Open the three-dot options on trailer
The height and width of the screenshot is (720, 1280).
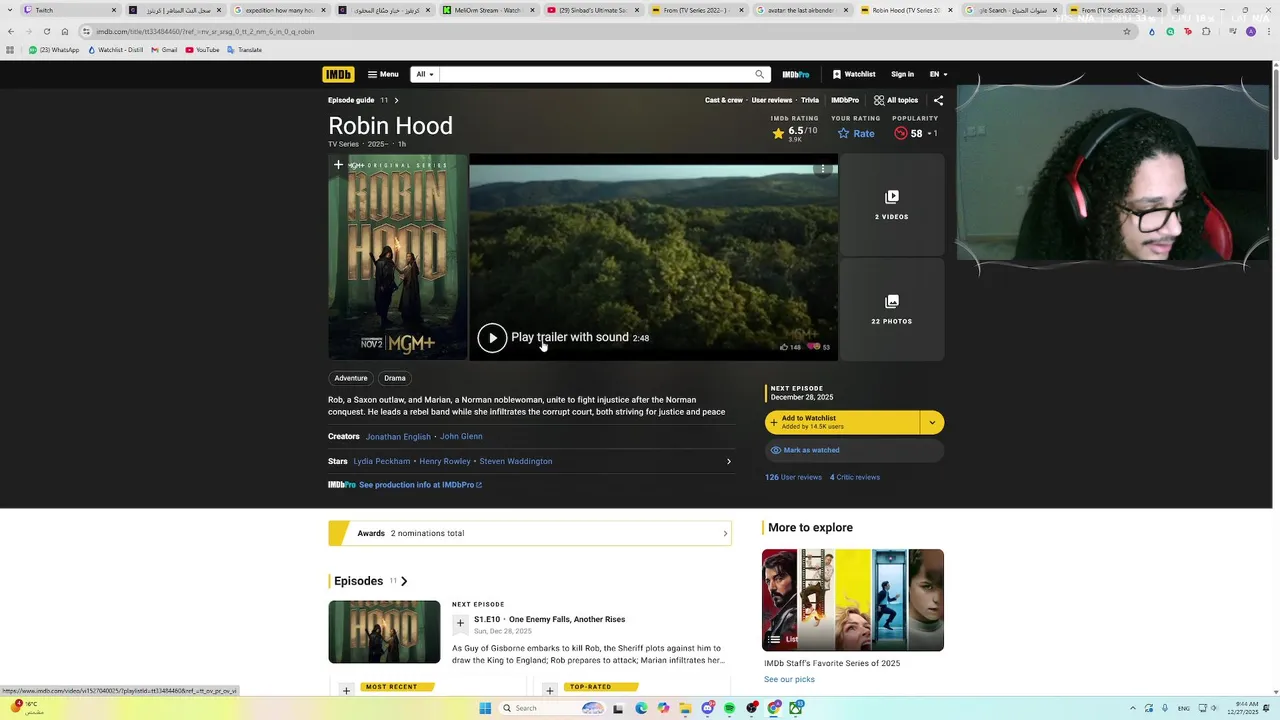click(823, 169)
